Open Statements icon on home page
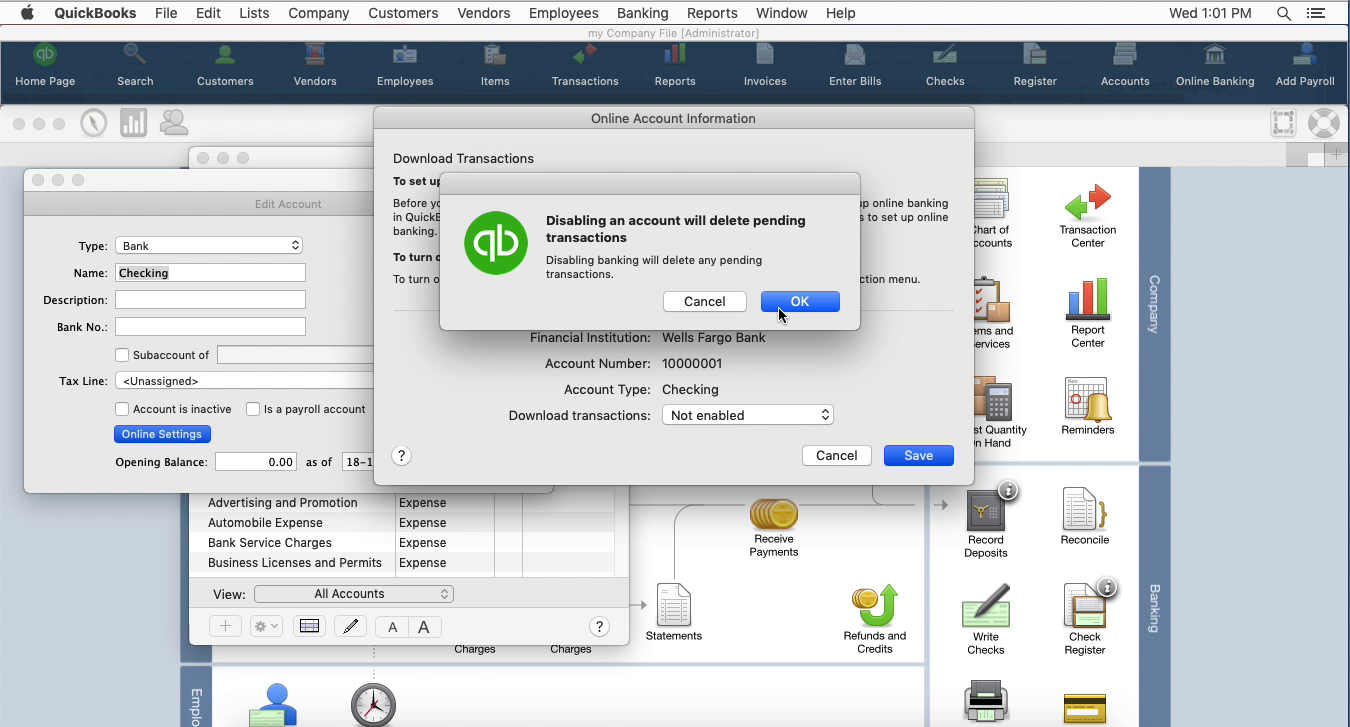This screenshot has height=727, width=1350. [674, 612]
